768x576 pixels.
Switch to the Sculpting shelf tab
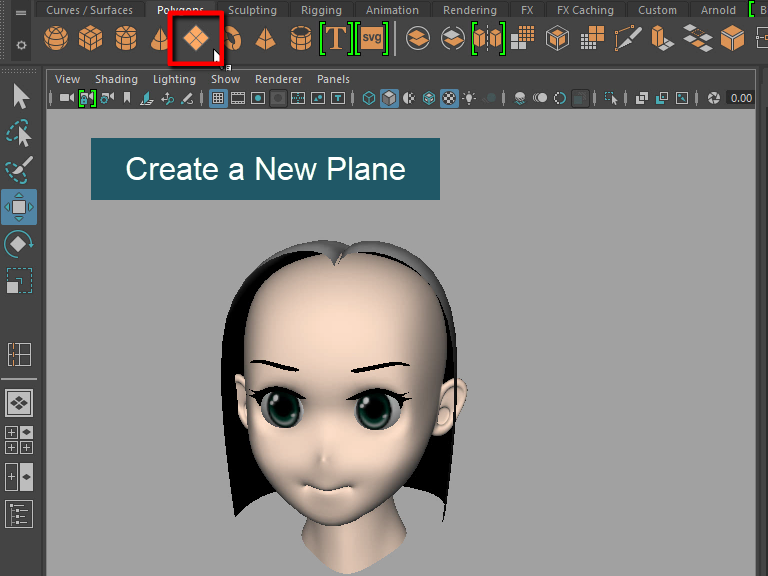[252, 10]
